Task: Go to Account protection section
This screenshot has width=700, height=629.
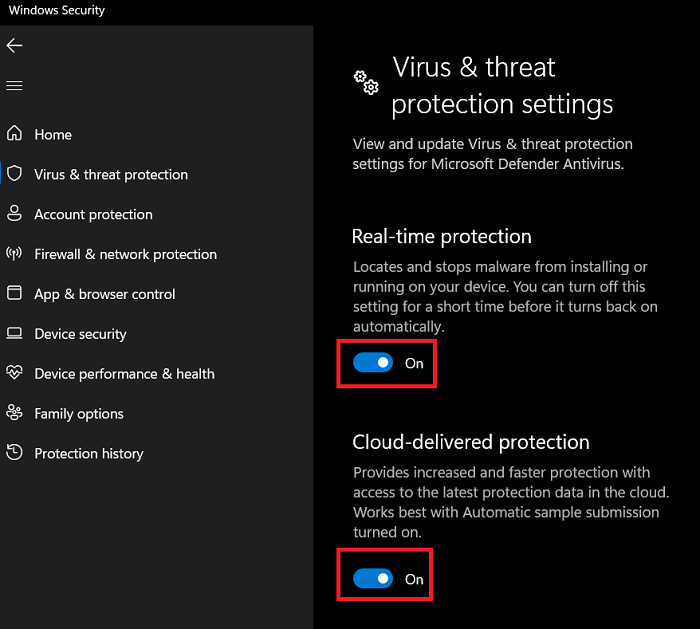Action: point(93,214)
